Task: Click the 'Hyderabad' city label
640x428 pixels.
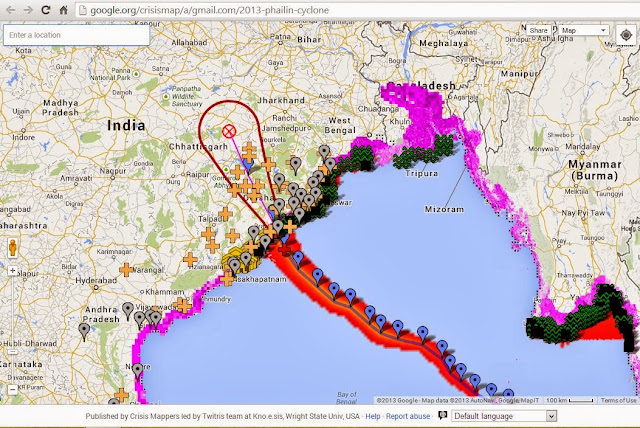Action: click(x=96, y=281)
